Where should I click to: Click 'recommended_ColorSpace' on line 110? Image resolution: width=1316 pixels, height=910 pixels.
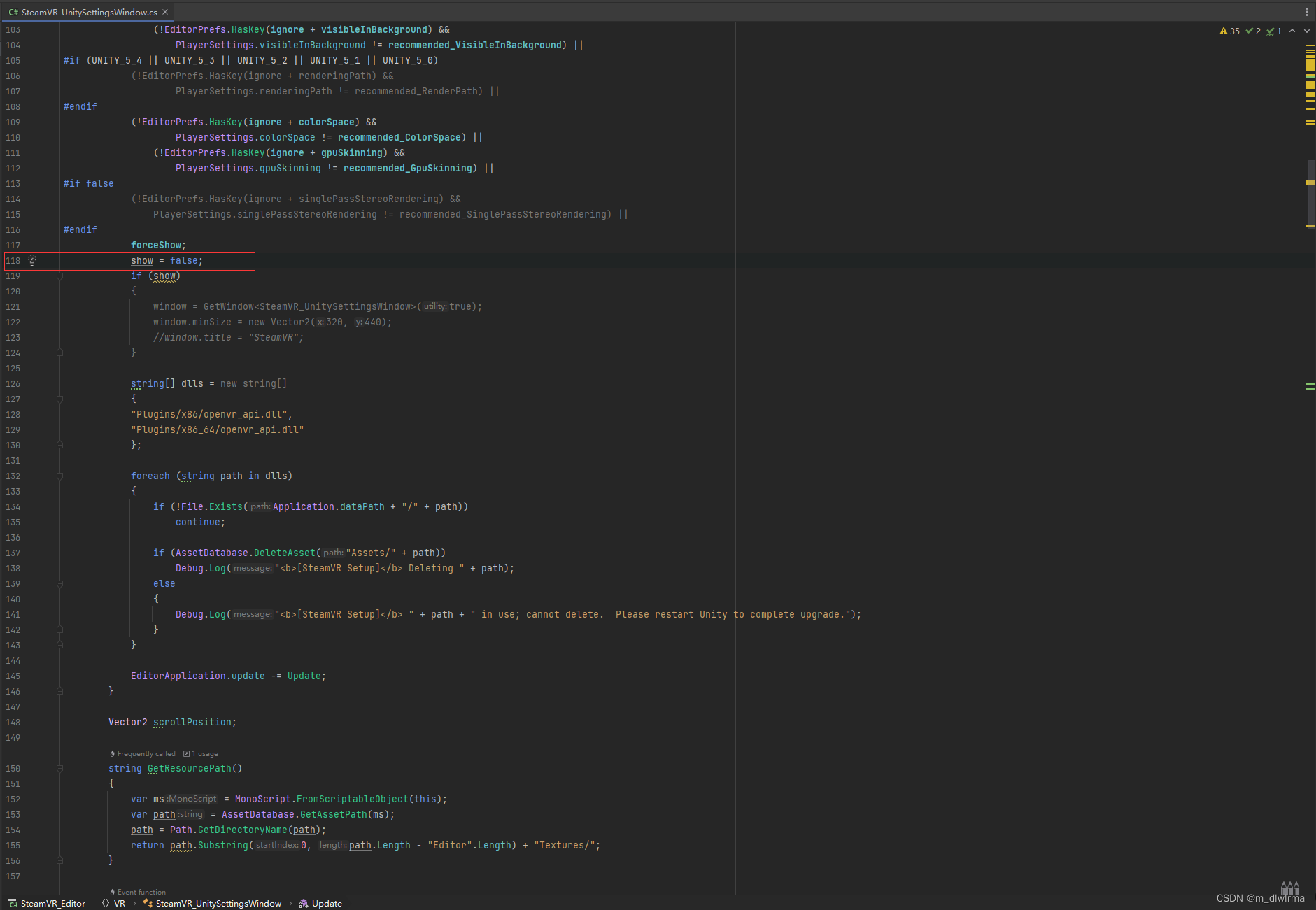[x=399, y=137]
